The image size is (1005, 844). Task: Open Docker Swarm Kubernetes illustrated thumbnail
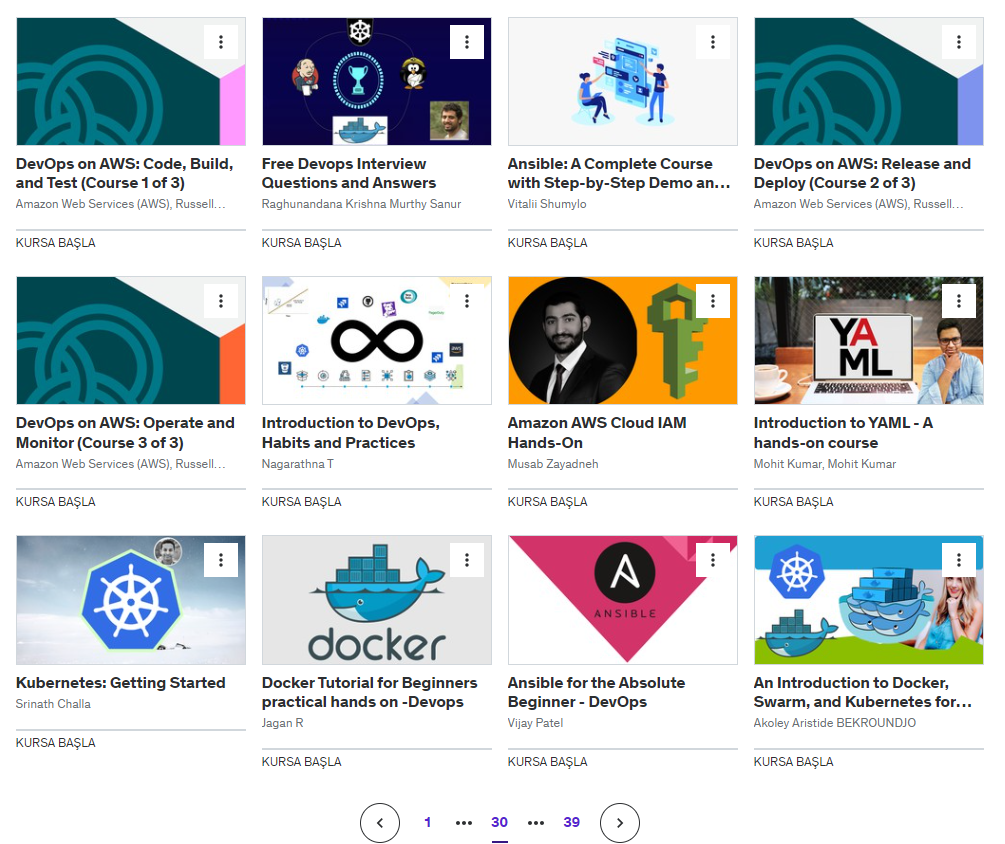[869, 600]
